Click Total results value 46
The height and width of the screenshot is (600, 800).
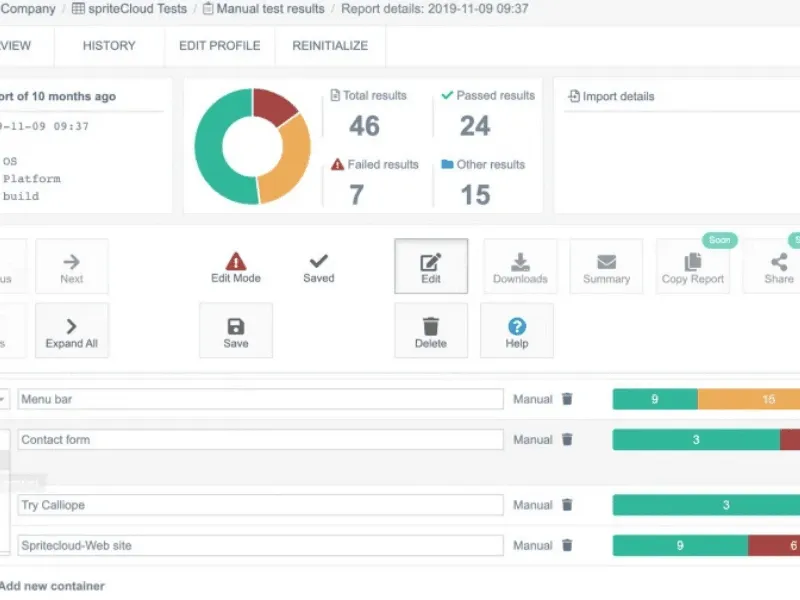coord(364,126)
